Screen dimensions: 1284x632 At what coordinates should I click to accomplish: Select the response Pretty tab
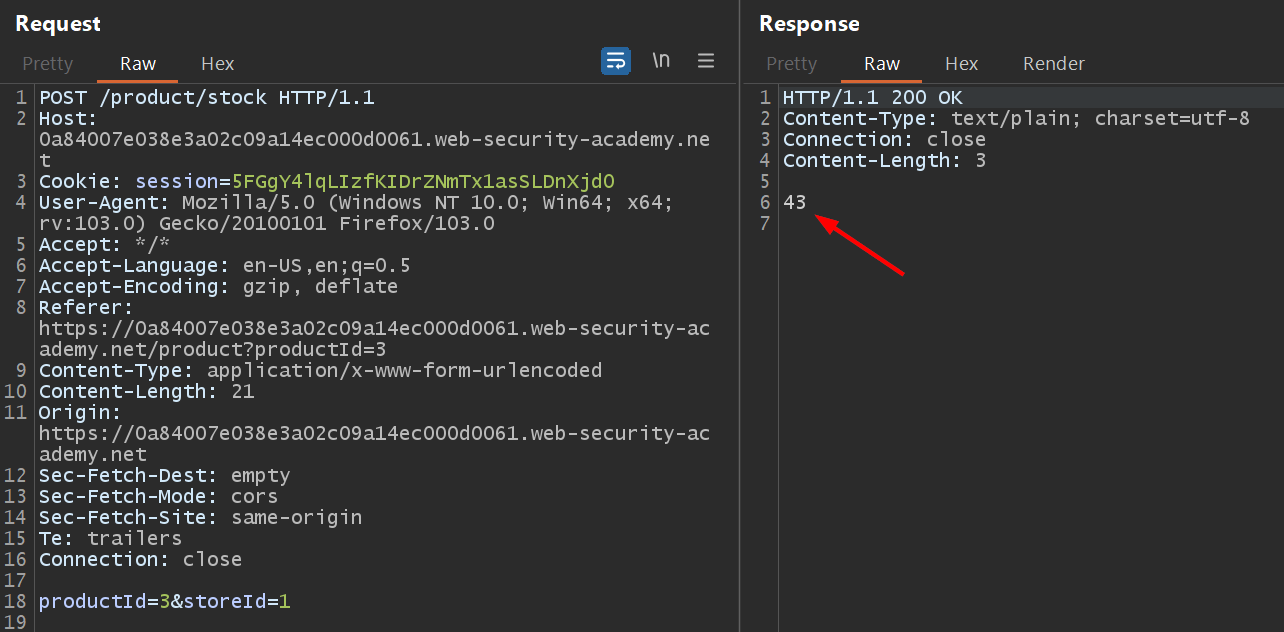tap(791, 63)
